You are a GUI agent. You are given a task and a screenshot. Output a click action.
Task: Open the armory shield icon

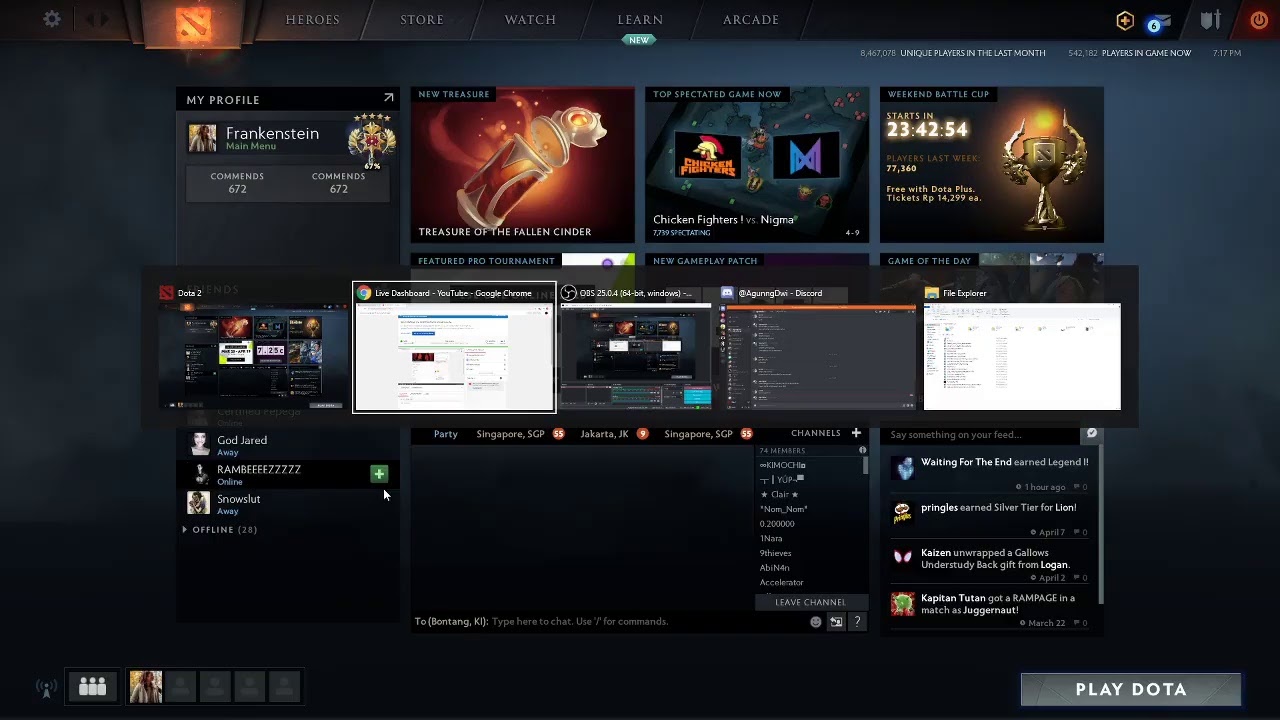[x=1210, y=20]
